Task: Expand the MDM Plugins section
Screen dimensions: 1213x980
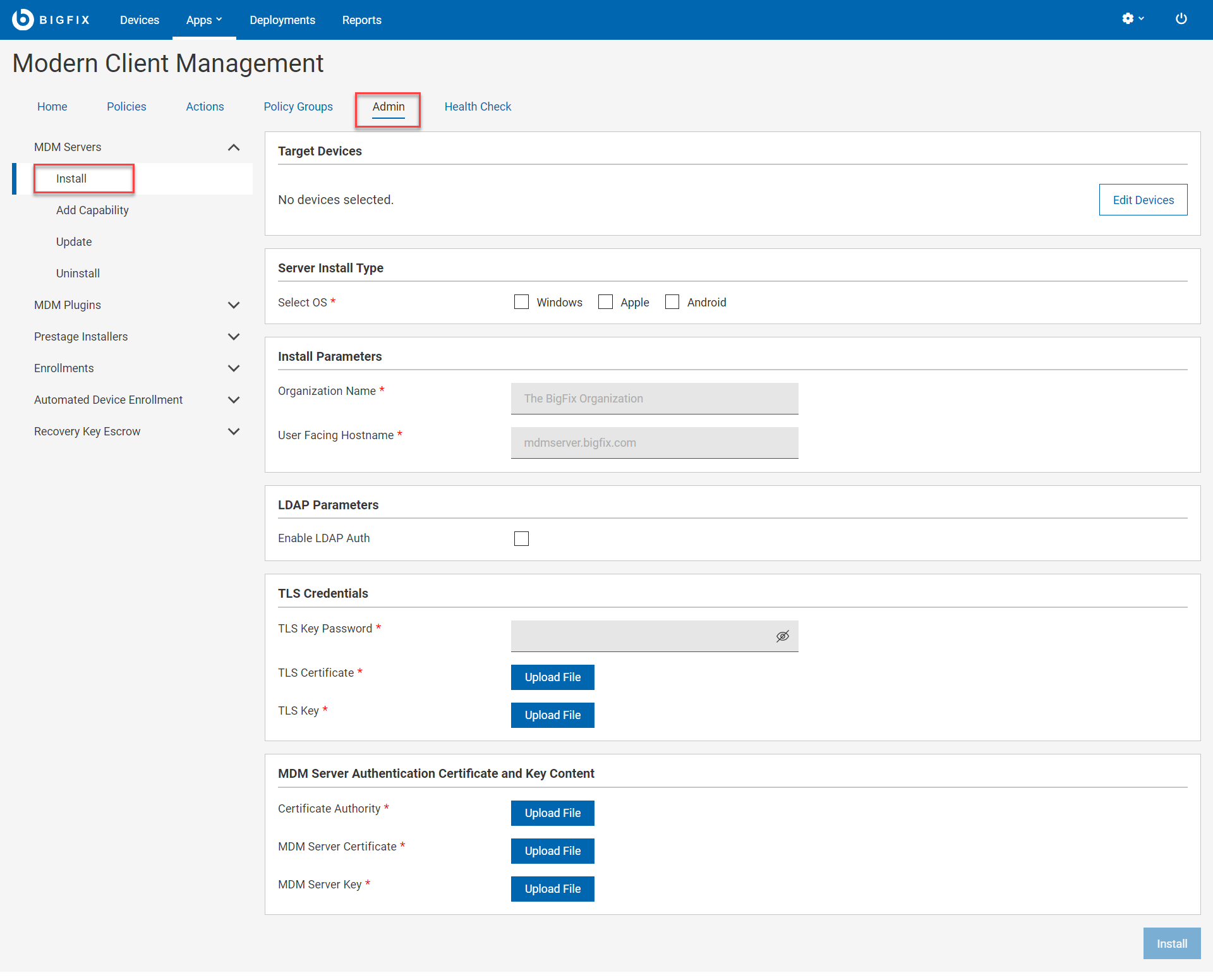Action: 234,305
